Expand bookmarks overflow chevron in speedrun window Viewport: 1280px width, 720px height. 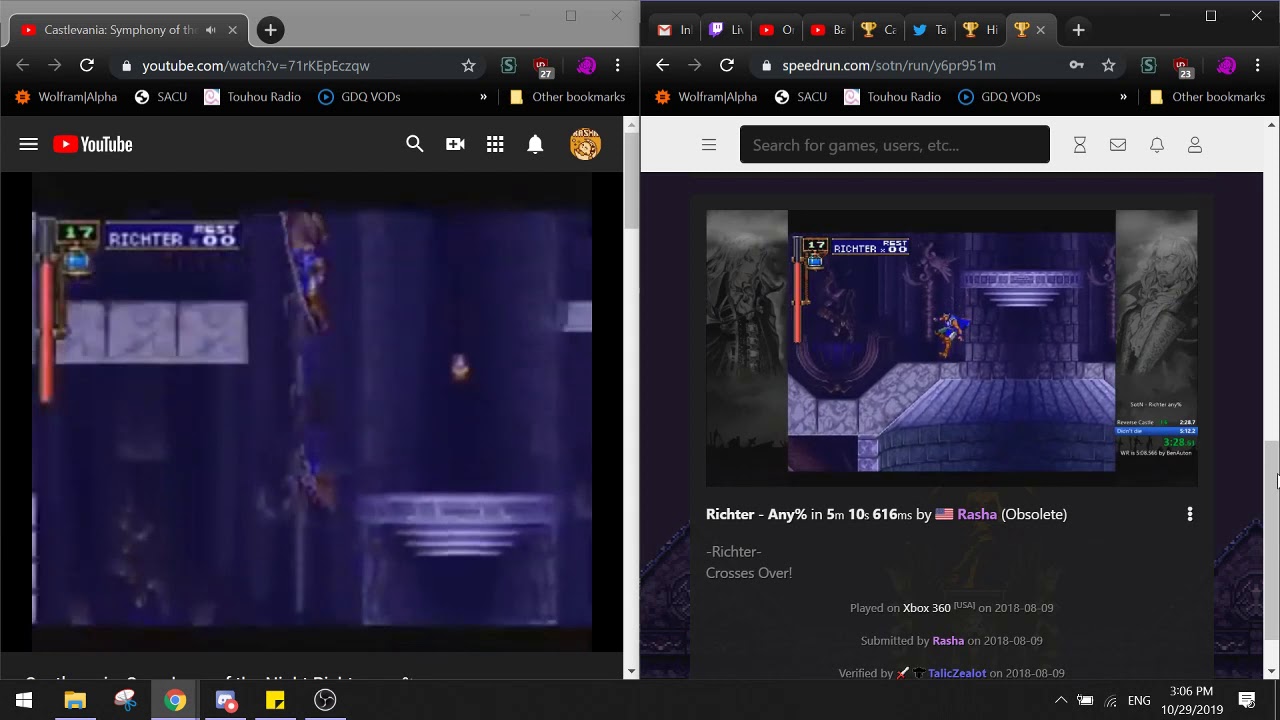click(1123, 97)
